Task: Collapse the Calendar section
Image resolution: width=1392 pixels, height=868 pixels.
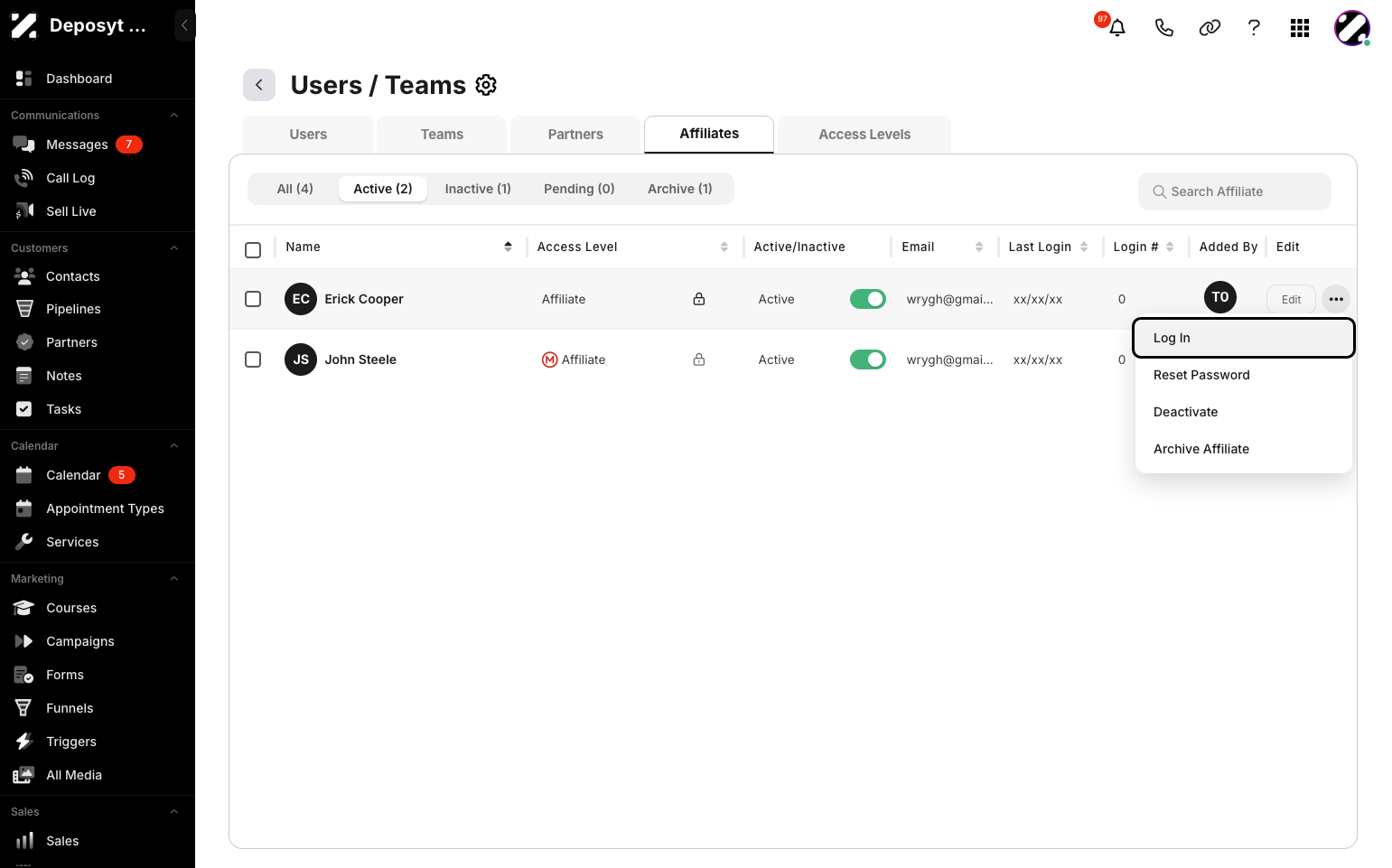Action: (x=174, y=446)
